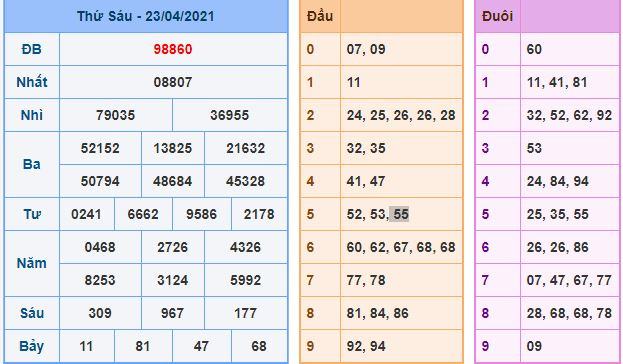623x364 pixels.
Task: Select seventh prize number 81 in Bảy row
Action: (143, 346)
